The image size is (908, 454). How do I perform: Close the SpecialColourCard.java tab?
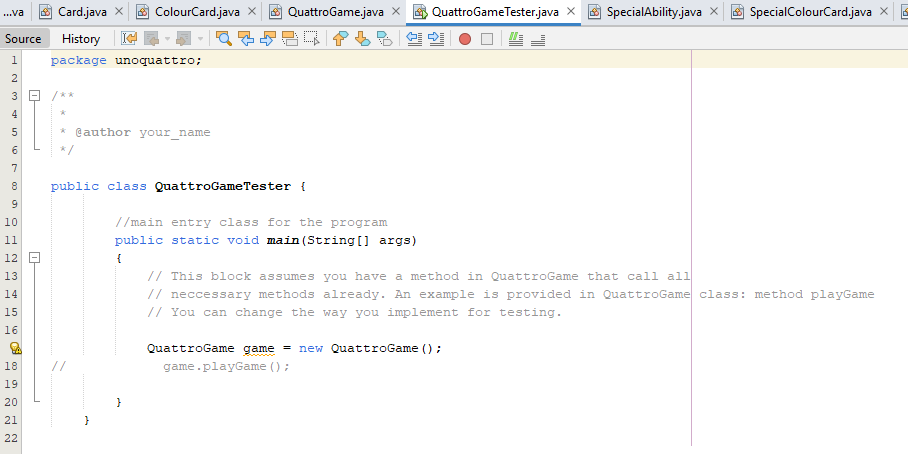coord(883,11)
